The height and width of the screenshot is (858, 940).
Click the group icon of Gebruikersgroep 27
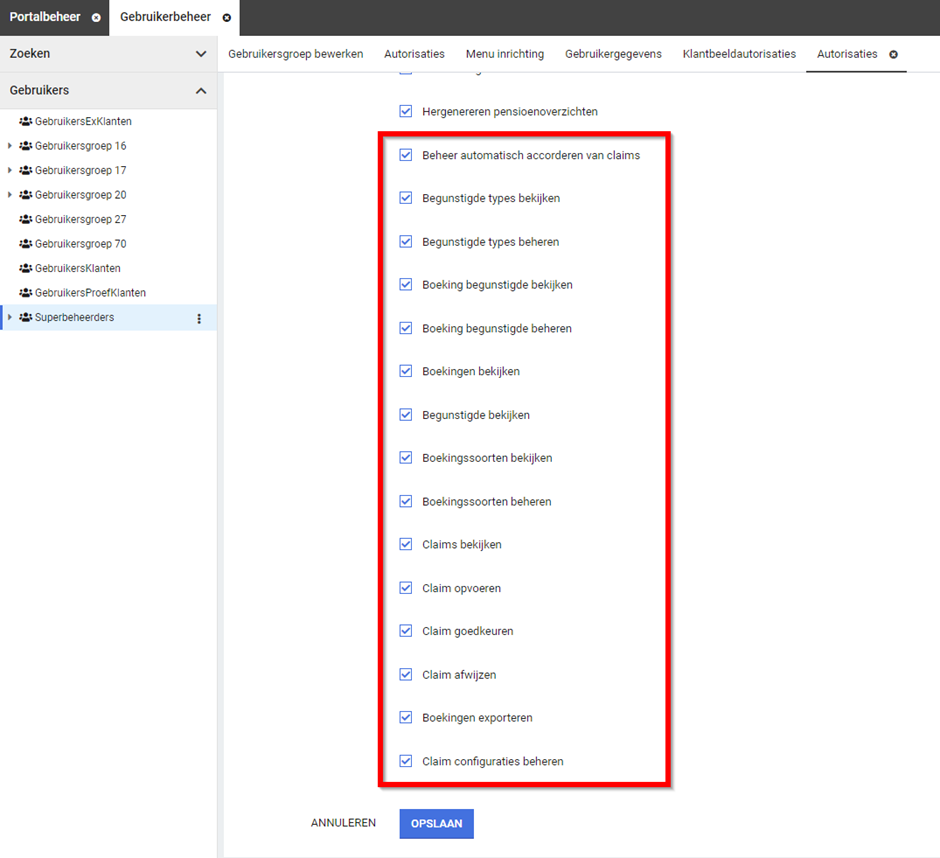26,220
